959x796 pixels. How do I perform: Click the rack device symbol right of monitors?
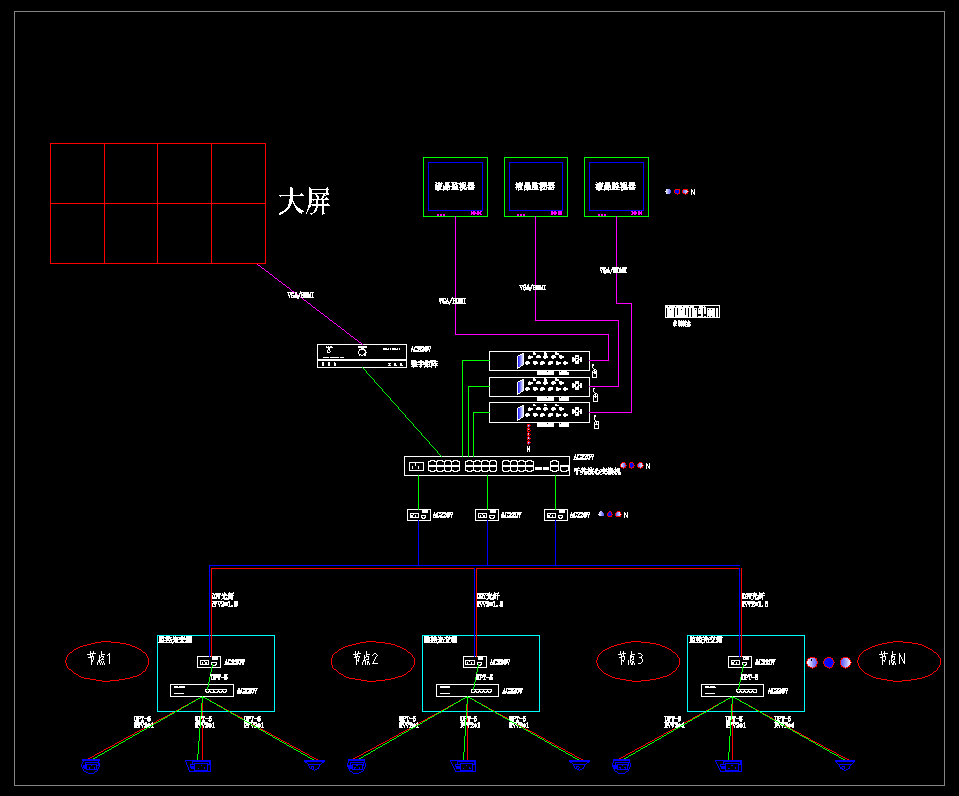click(692, 311)
